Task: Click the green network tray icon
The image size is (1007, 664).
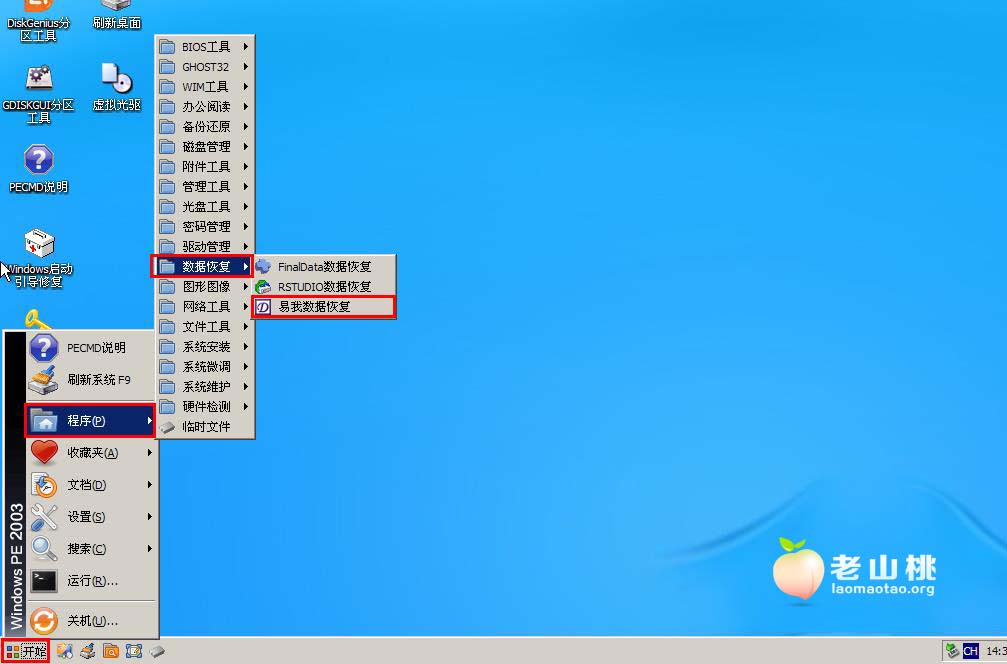Action: (952, 651)
